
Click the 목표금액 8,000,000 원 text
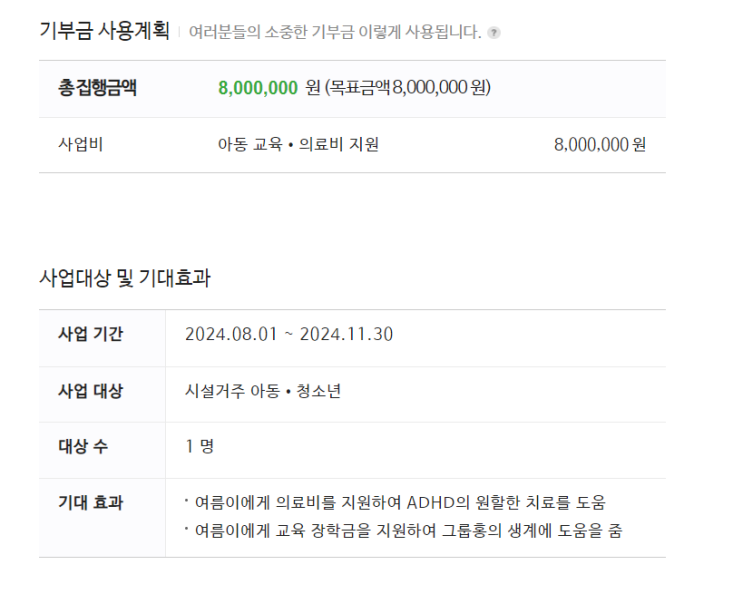coord(408,88)
